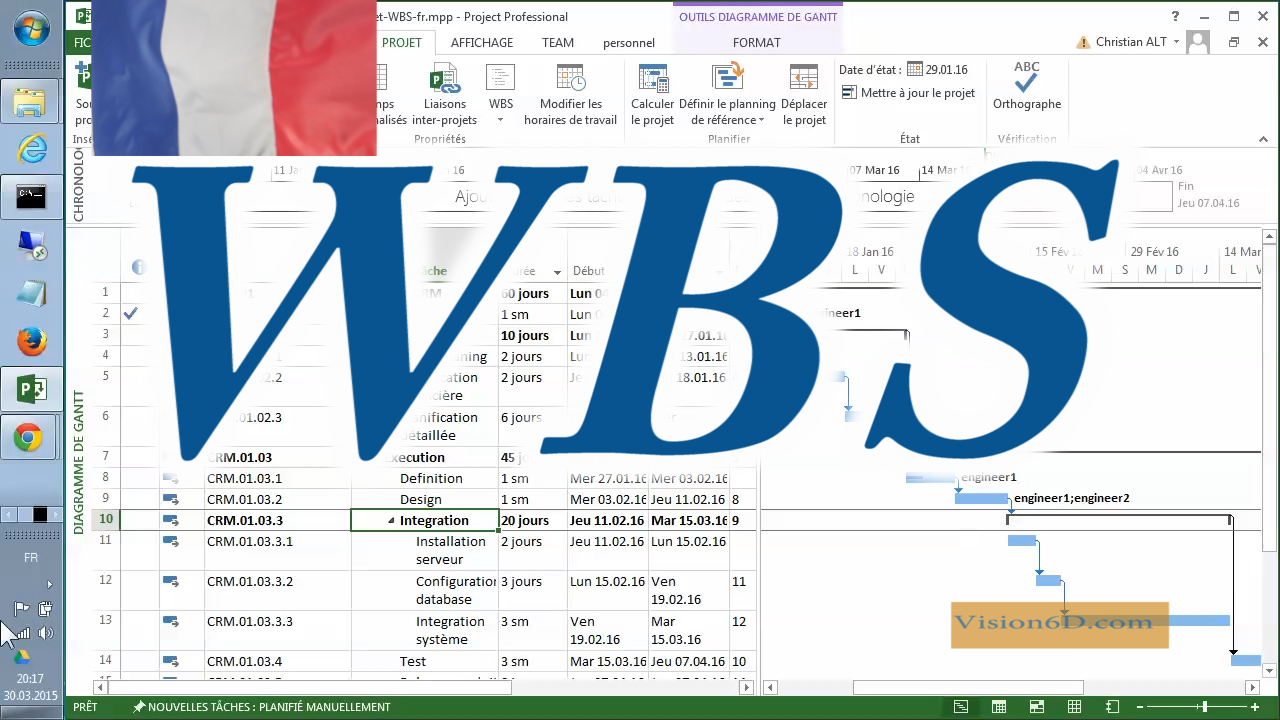Click the user avatar picture
Image resolution: width=1280 pixels, height=720 pixels.
(x=1198, y=42)
